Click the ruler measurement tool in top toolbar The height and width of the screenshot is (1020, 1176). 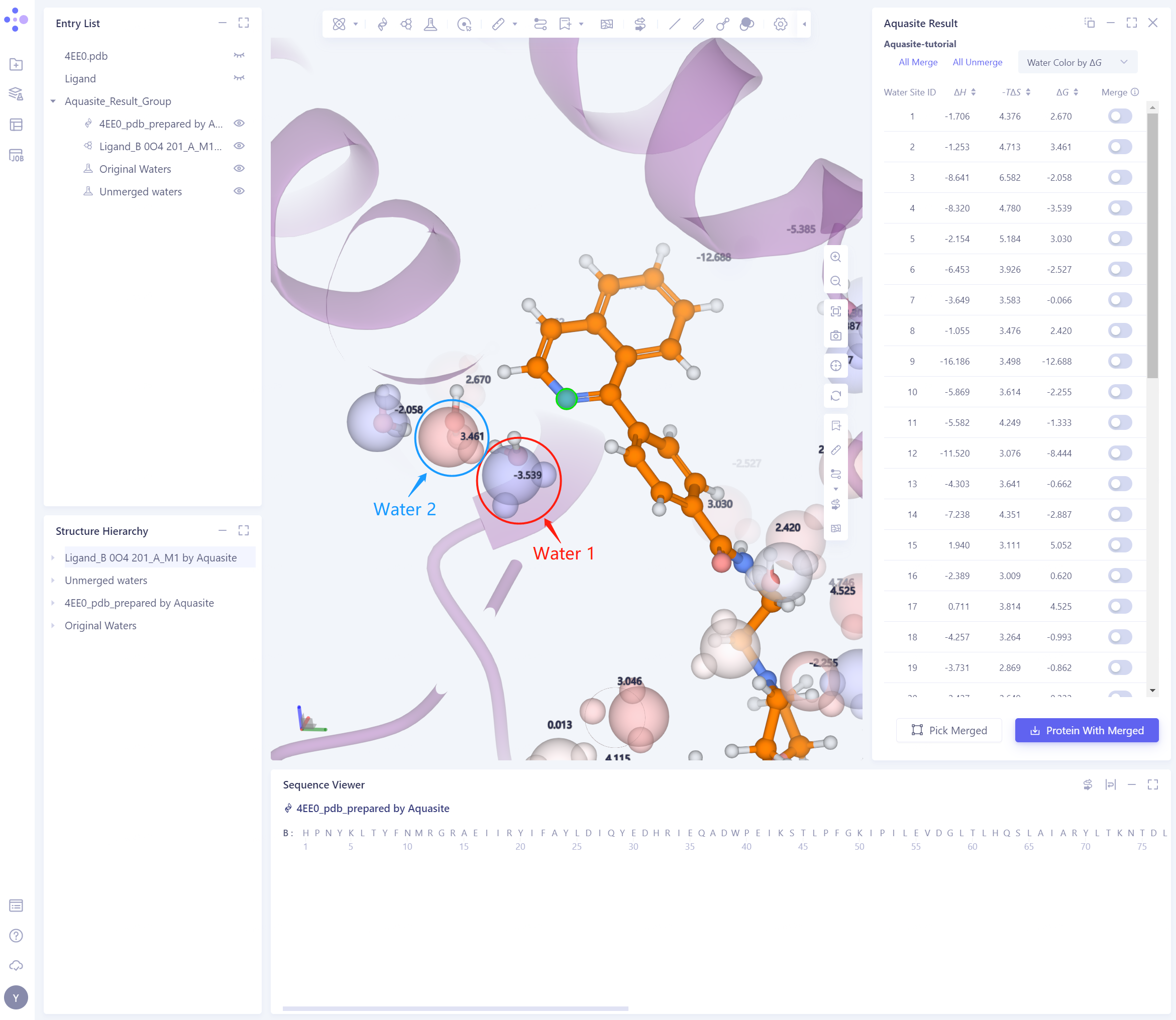click(498, 24)
